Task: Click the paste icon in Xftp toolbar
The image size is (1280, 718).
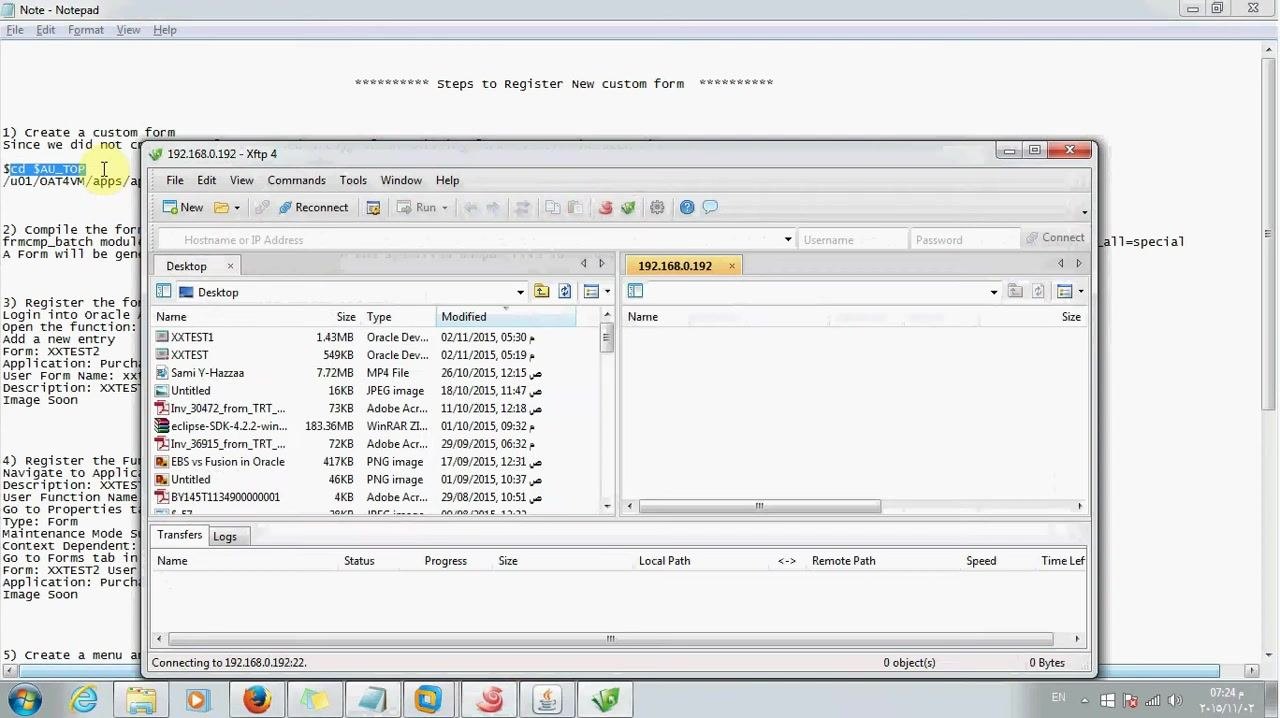Action: [575, 208]
